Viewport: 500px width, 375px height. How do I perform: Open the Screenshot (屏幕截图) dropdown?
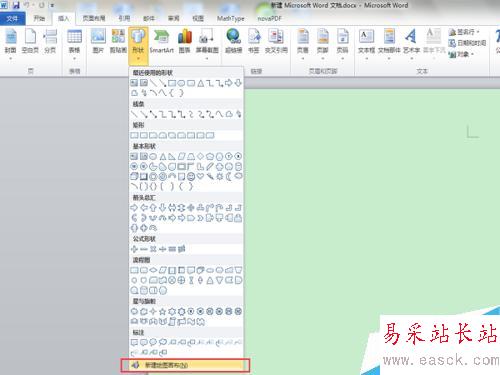tap(207, 44)
